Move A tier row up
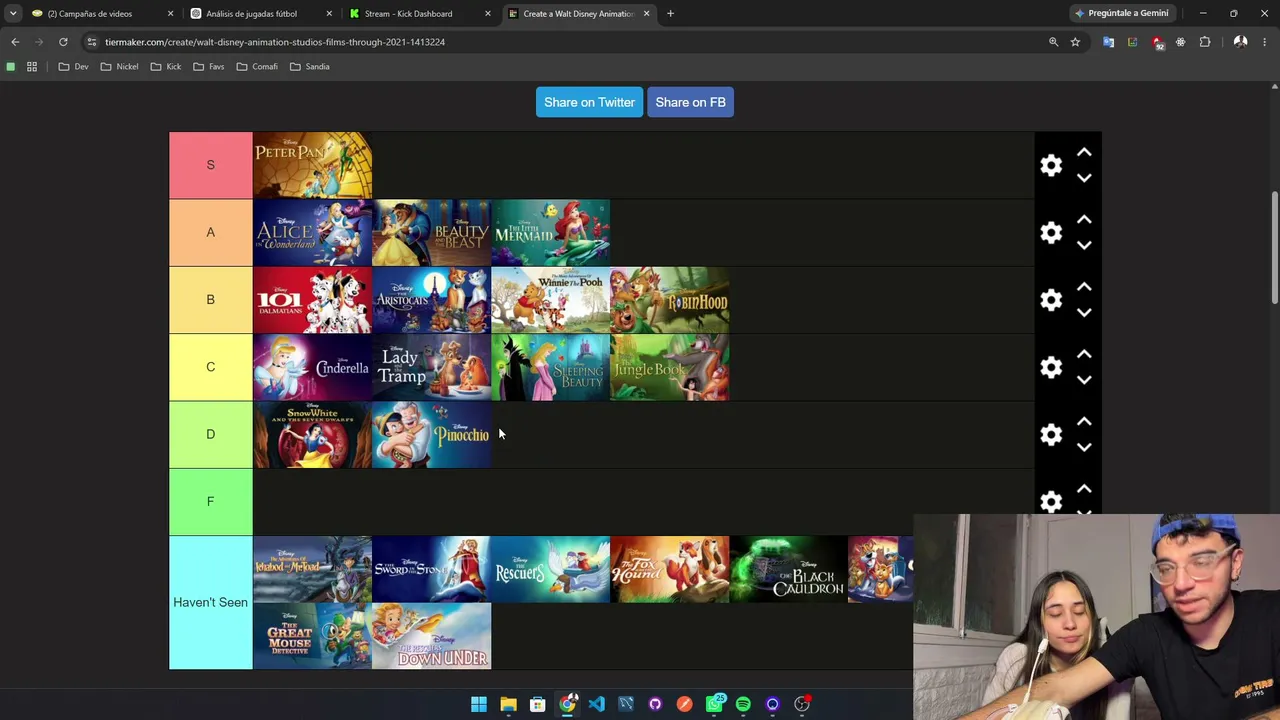This screenshot has height=720, width=1280. (x=1084, y=219)
